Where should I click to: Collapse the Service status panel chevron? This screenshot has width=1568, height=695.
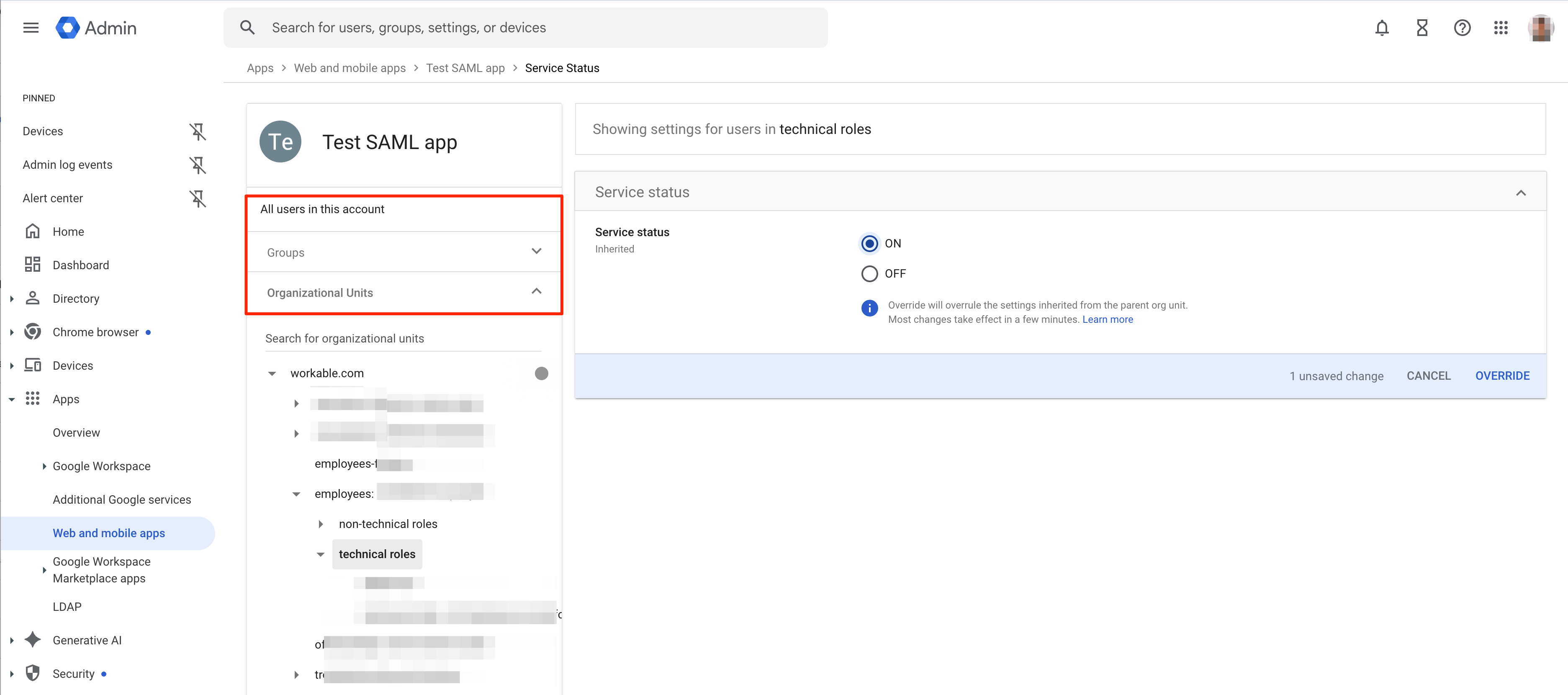(1521, 193)
